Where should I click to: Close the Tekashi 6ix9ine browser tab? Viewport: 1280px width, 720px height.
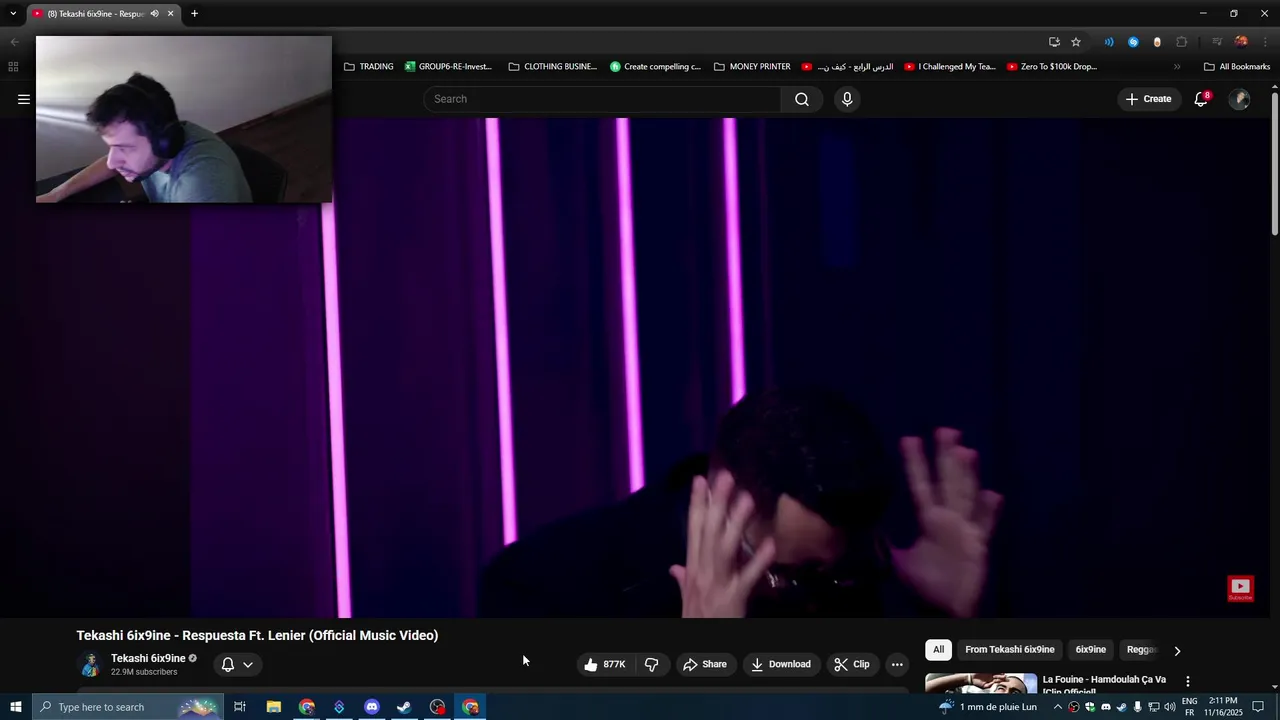click(170, 13)
